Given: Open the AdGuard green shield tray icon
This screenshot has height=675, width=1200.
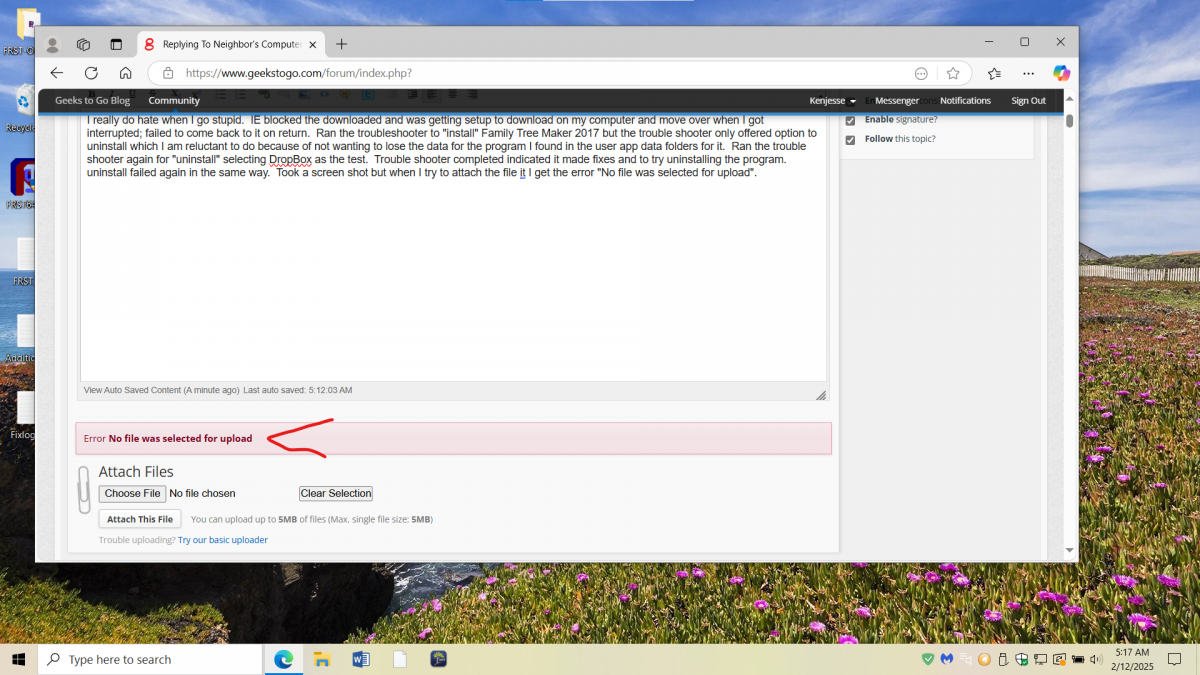Looking at the screenshot, I should [x=928, y=659].
